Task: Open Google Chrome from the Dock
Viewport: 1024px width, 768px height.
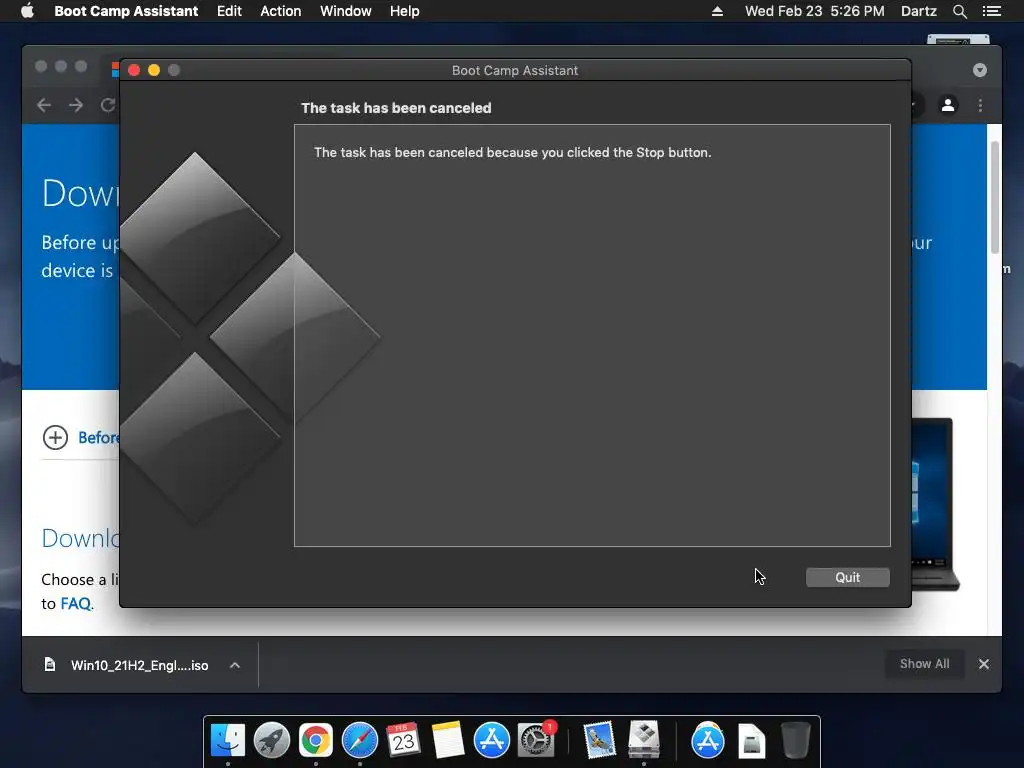Action: click(x=315, y=741)
